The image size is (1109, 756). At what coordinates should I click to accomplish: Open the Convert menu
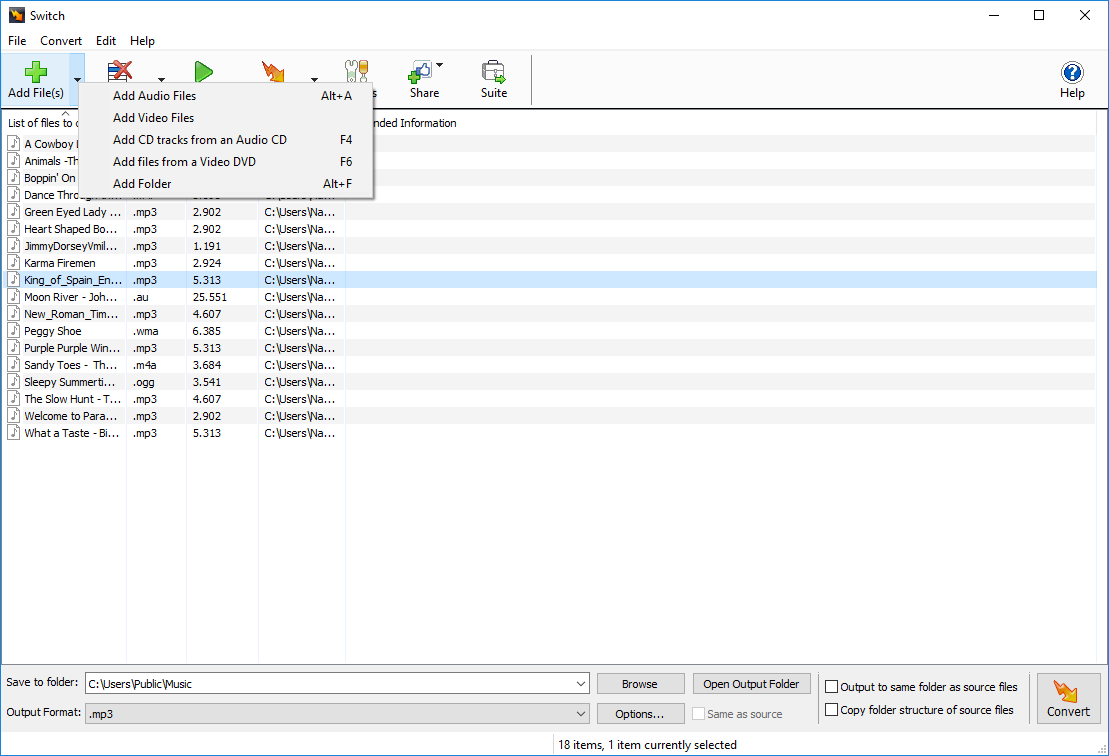[61, 41]
